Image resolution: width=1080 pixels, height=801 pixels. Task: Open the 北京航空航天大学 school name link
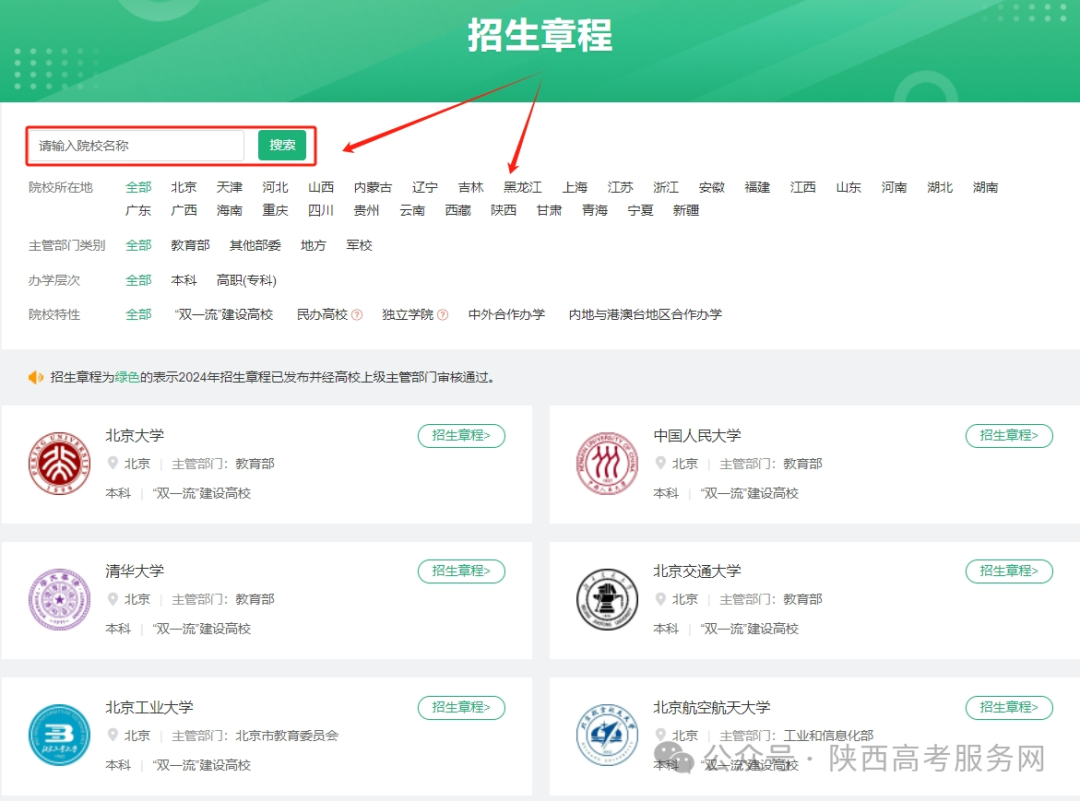point(712,707)
